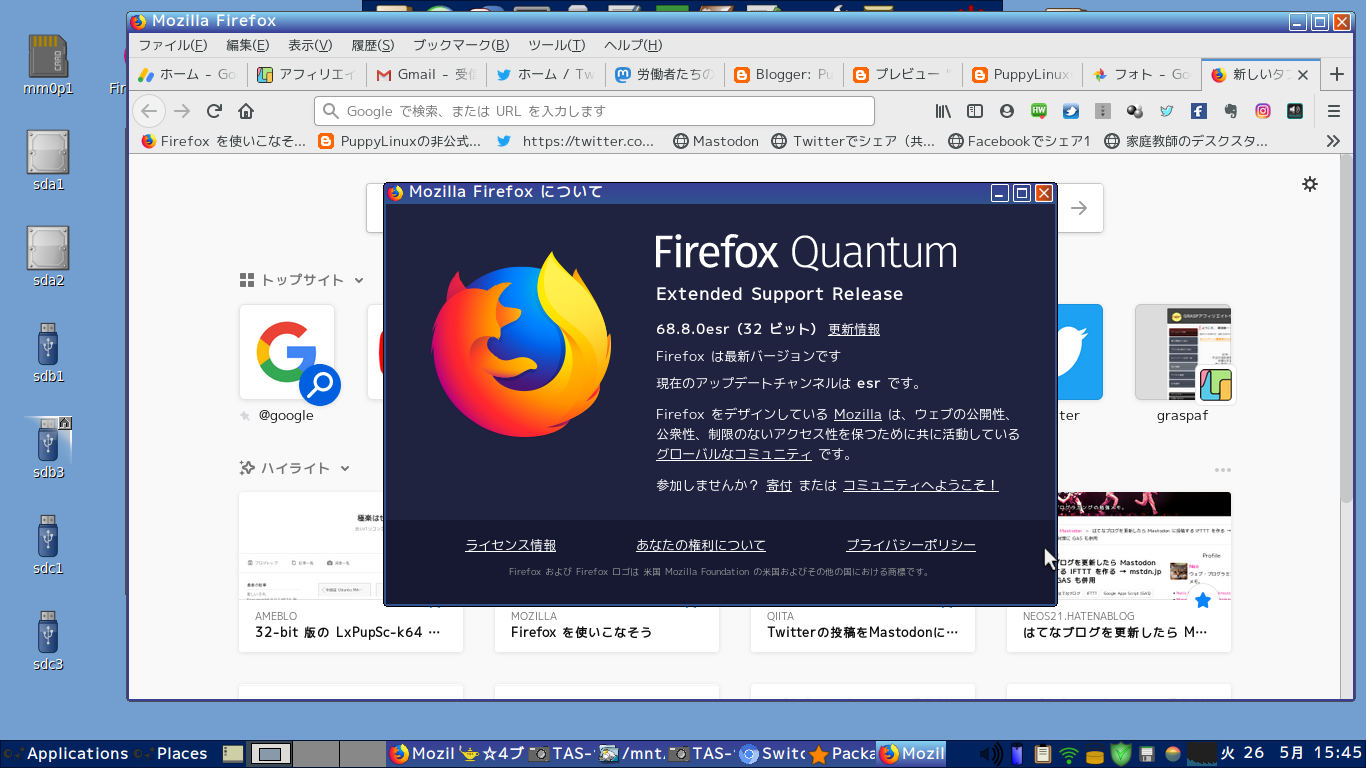Image resolution: width=1366 pixels, height=768 pixels.
Task: Click the show desktop taskbar icon
Action: (x=232, y=754)
